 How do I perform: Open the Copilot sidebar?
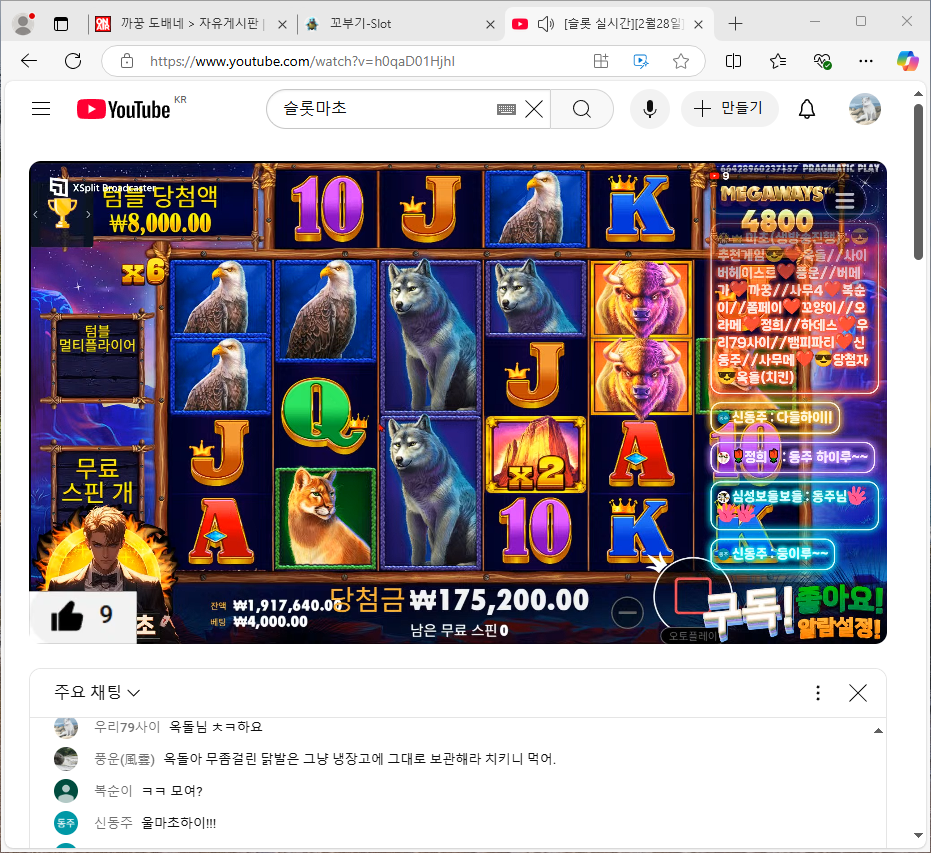click(908, 61)
